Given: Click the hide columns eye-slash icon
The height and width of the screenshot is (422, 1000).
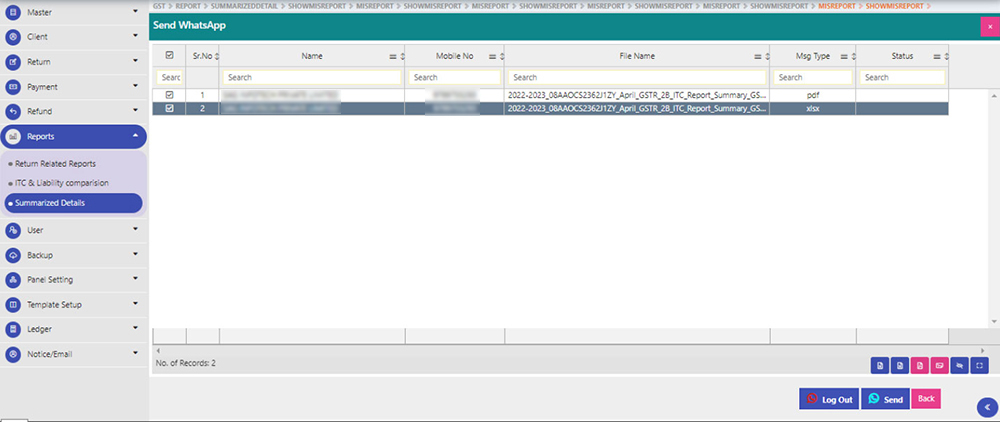Looking at the screenshot, I should point(960,365).
